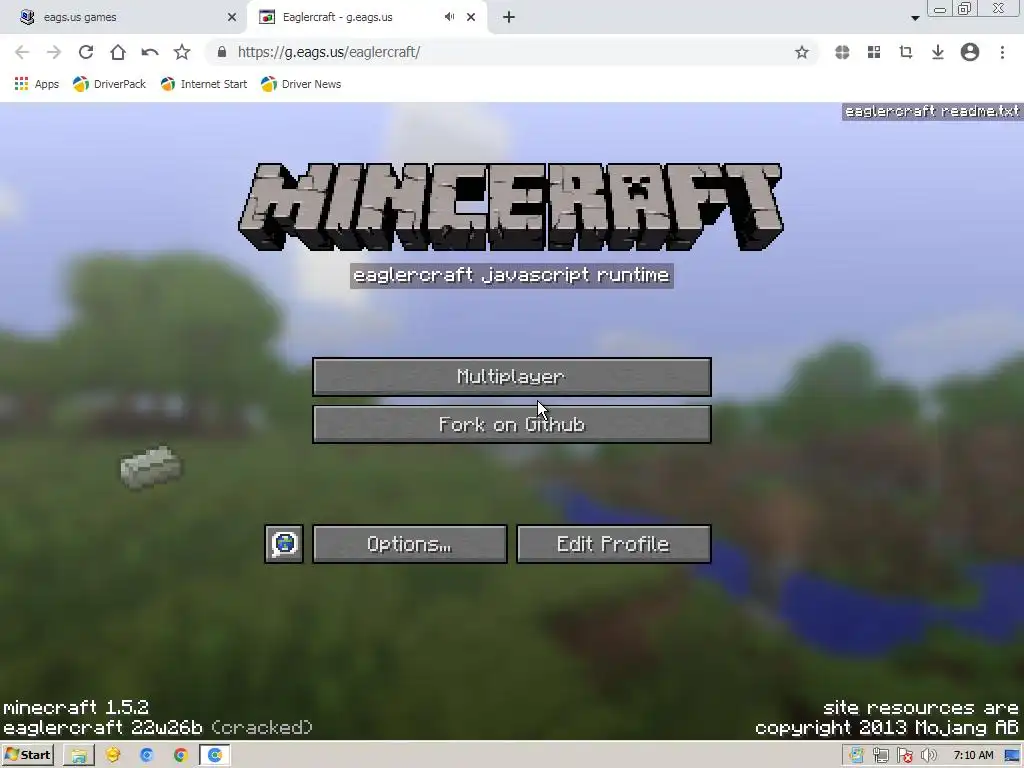
Task: Click the star icon beside undo arrow
Action: tap(182, 52)
